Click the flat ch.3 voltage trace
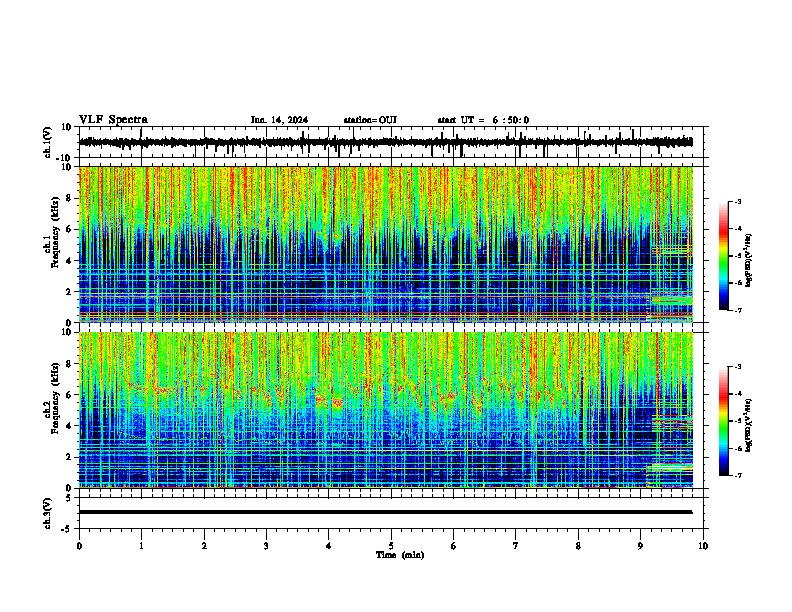The height and width of the screenshot is (612, 792). (x=386, y=512)
